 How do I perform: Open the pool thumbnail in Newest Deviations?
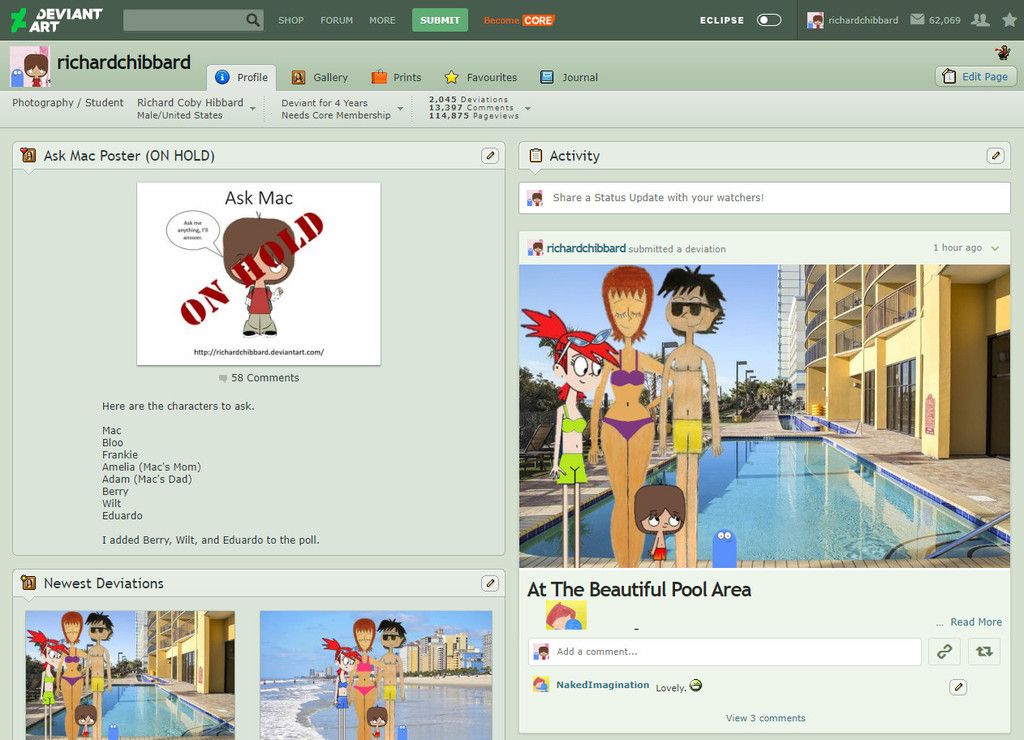[130, 675]
